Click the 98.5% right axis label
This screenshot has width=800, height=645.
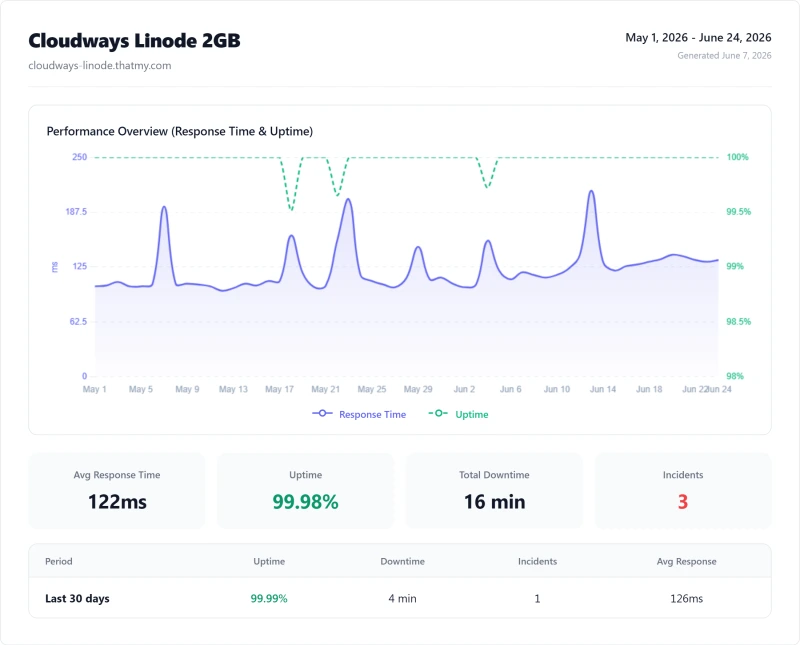[x=738, y=321]
